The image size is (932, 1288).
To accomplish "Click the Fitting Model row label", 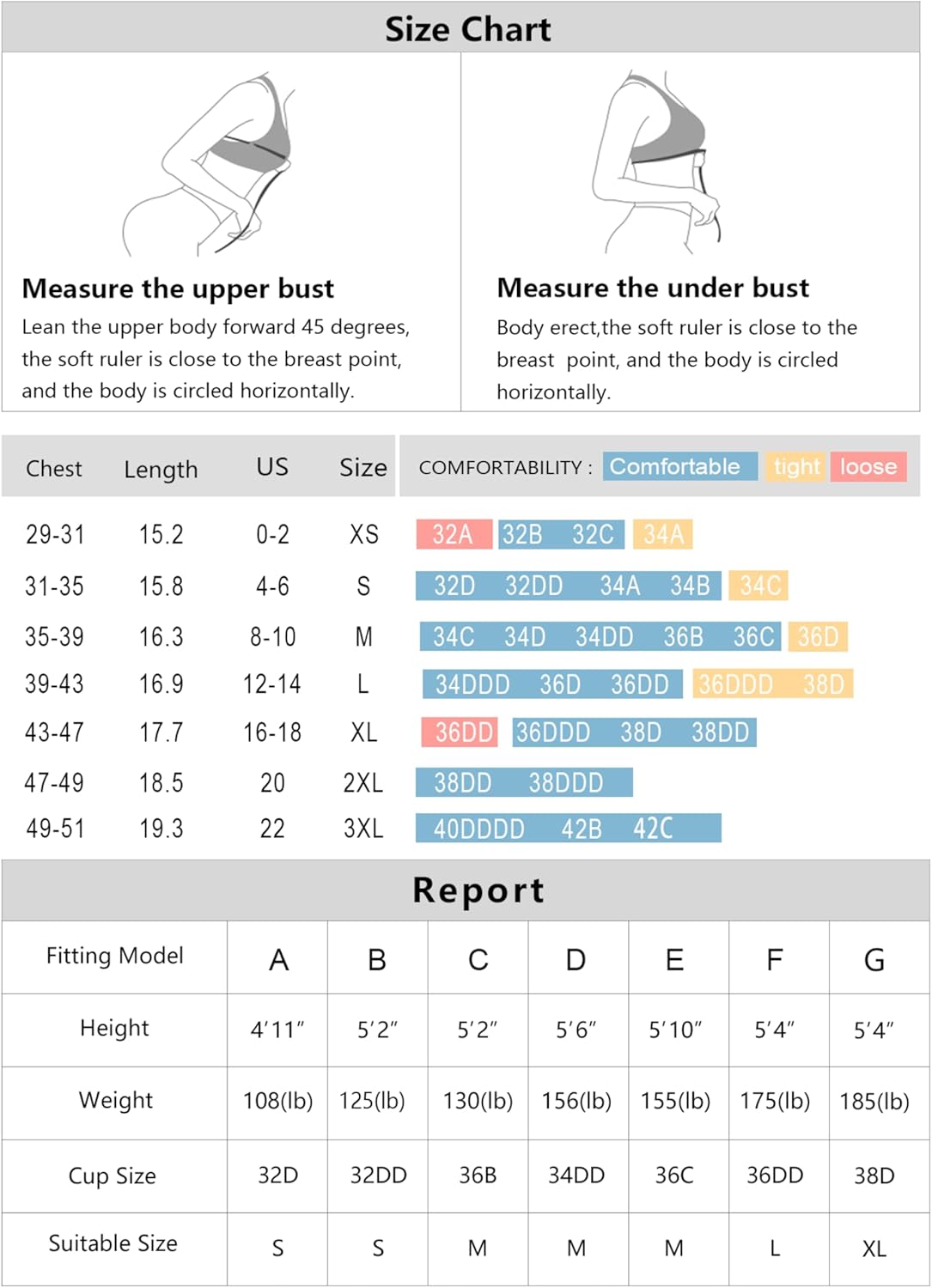I will (x=114, y=956).
